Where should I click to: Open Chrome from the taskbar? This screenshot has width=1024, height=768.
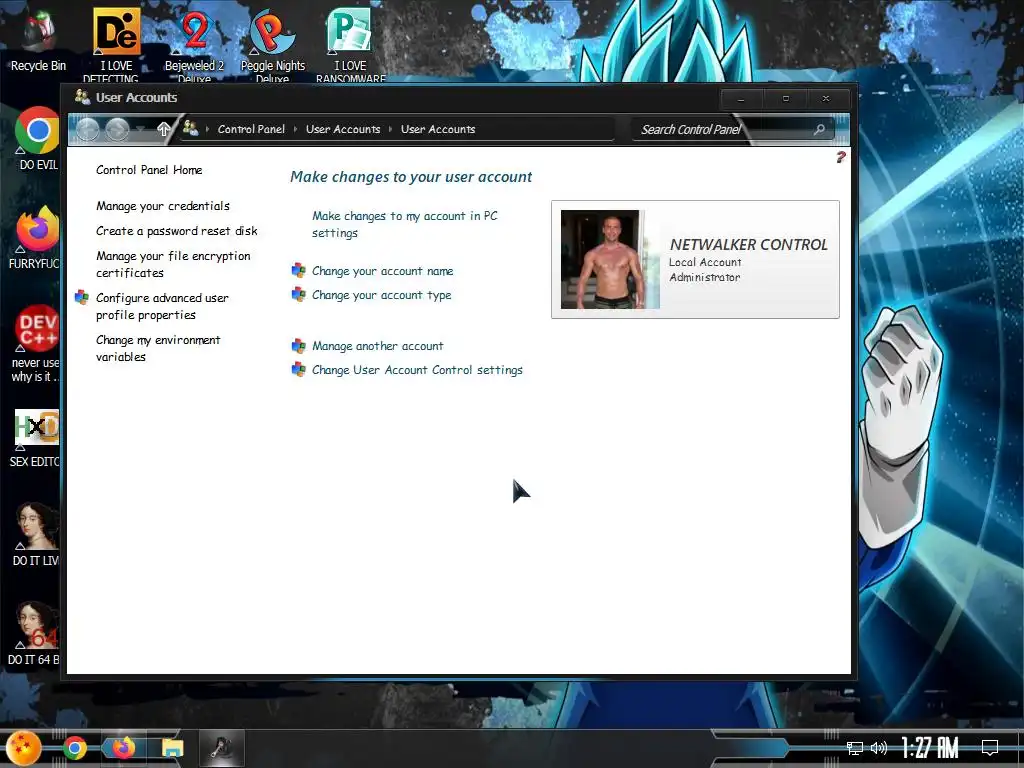[x=74, y=748]
